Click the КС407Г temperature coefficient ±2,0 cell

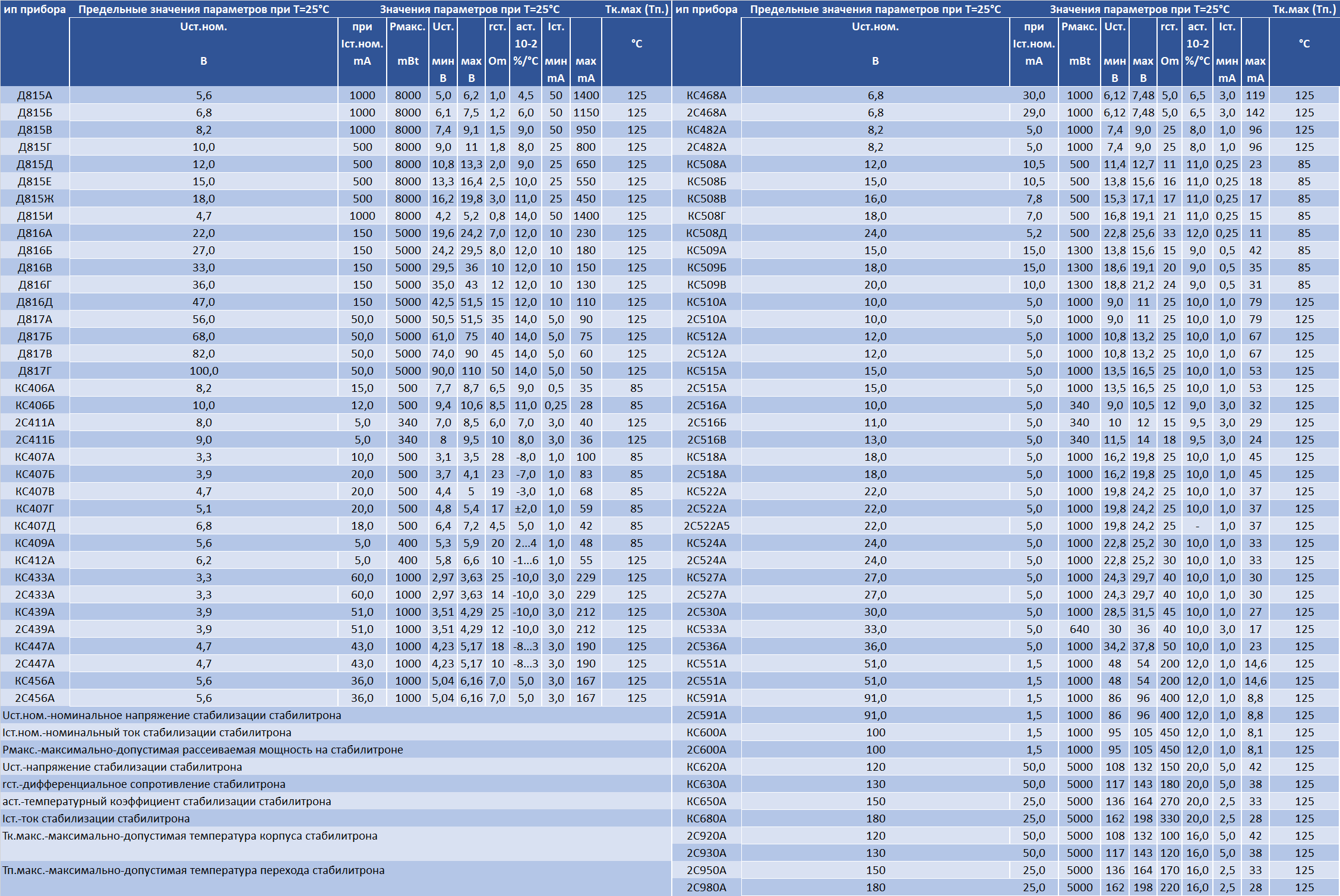tap(525, 508)
